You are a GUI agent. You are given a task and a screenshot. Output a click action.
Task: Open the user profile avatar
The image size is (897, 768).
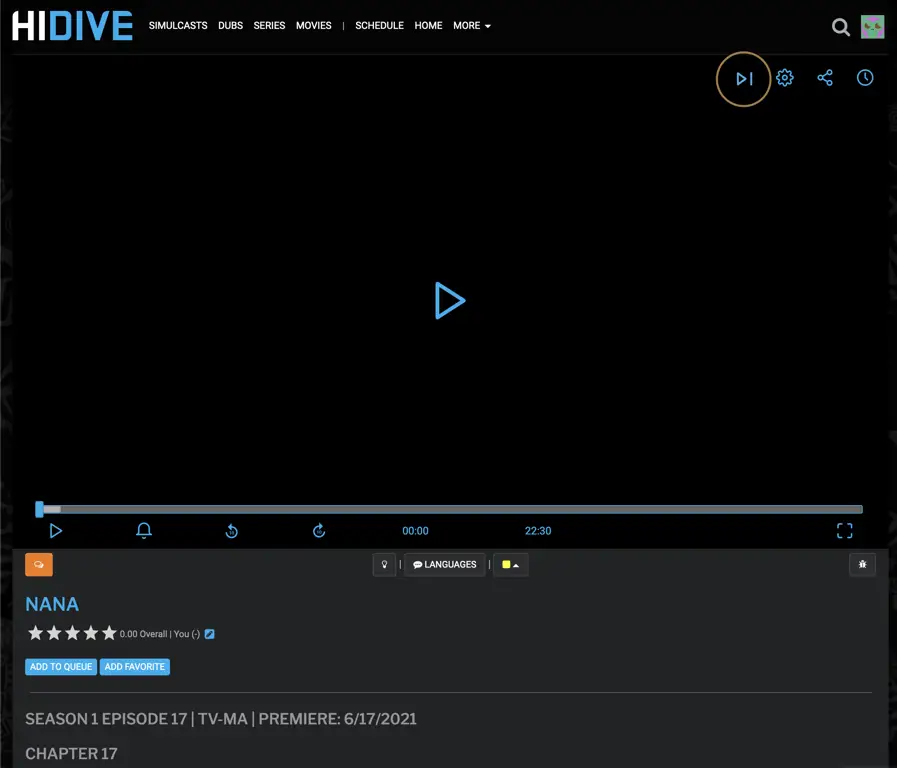pyautogui.click(x=872, y=27)
